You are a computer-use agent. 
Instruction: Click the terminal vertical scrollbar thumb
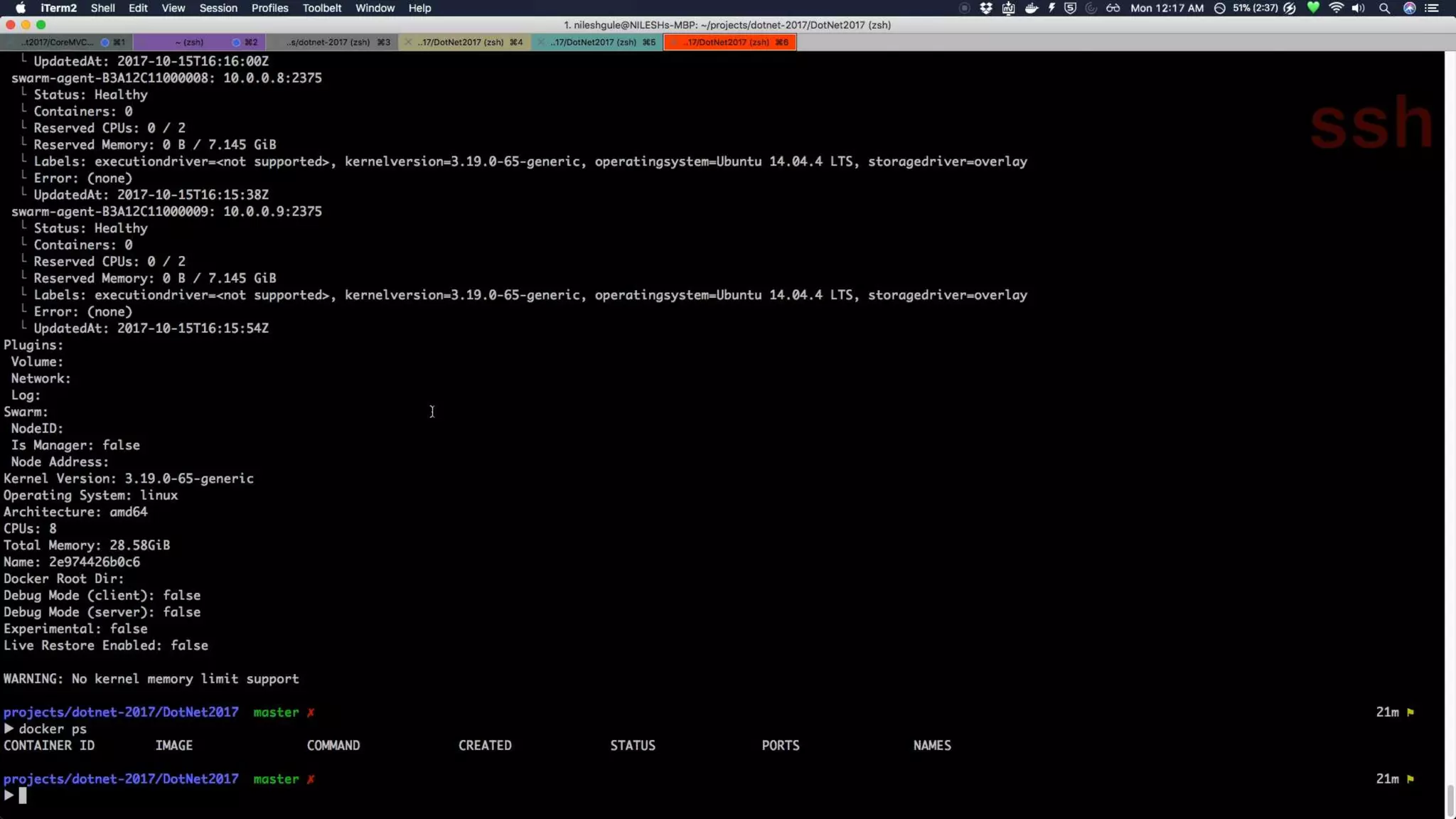click(1450, 800)
